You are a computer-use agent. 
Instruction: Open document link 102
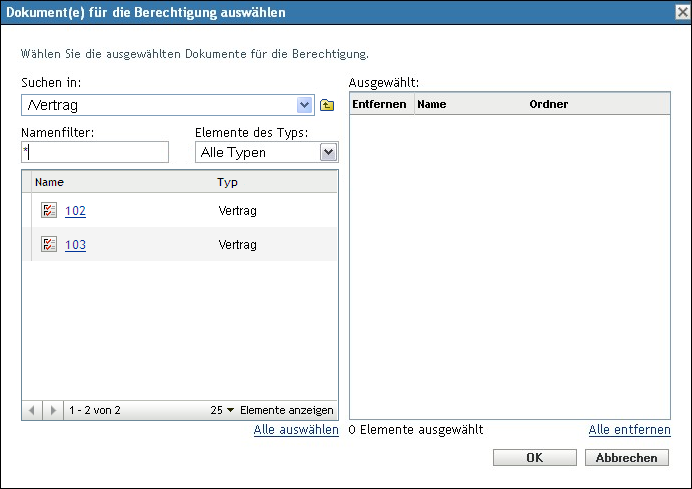pos(75,211)
